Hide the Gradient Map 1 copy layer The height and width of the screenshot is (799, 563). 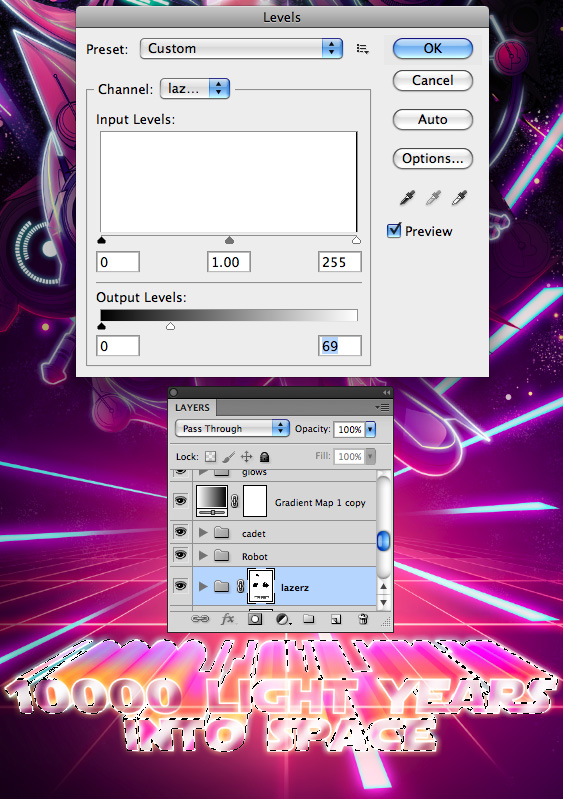[x=180, y=501]
